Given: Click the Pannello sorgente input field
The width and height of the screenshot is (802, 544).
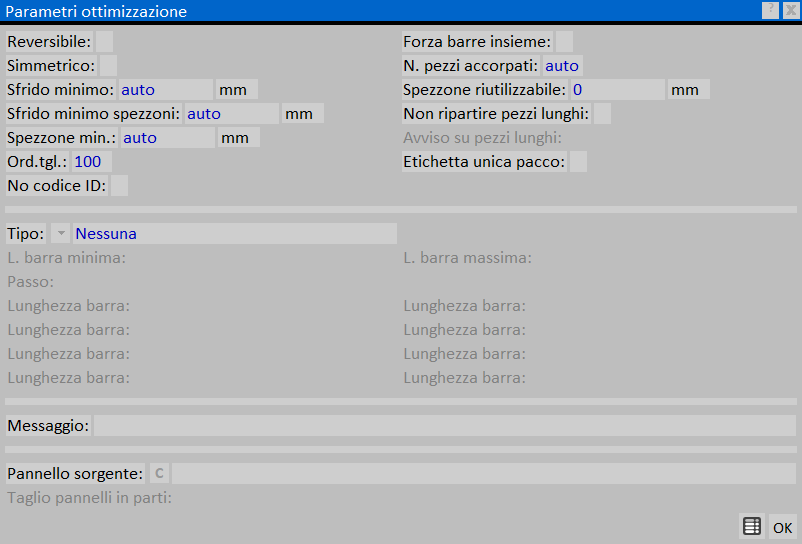Looking at the screenshot, I should (484, 473).
